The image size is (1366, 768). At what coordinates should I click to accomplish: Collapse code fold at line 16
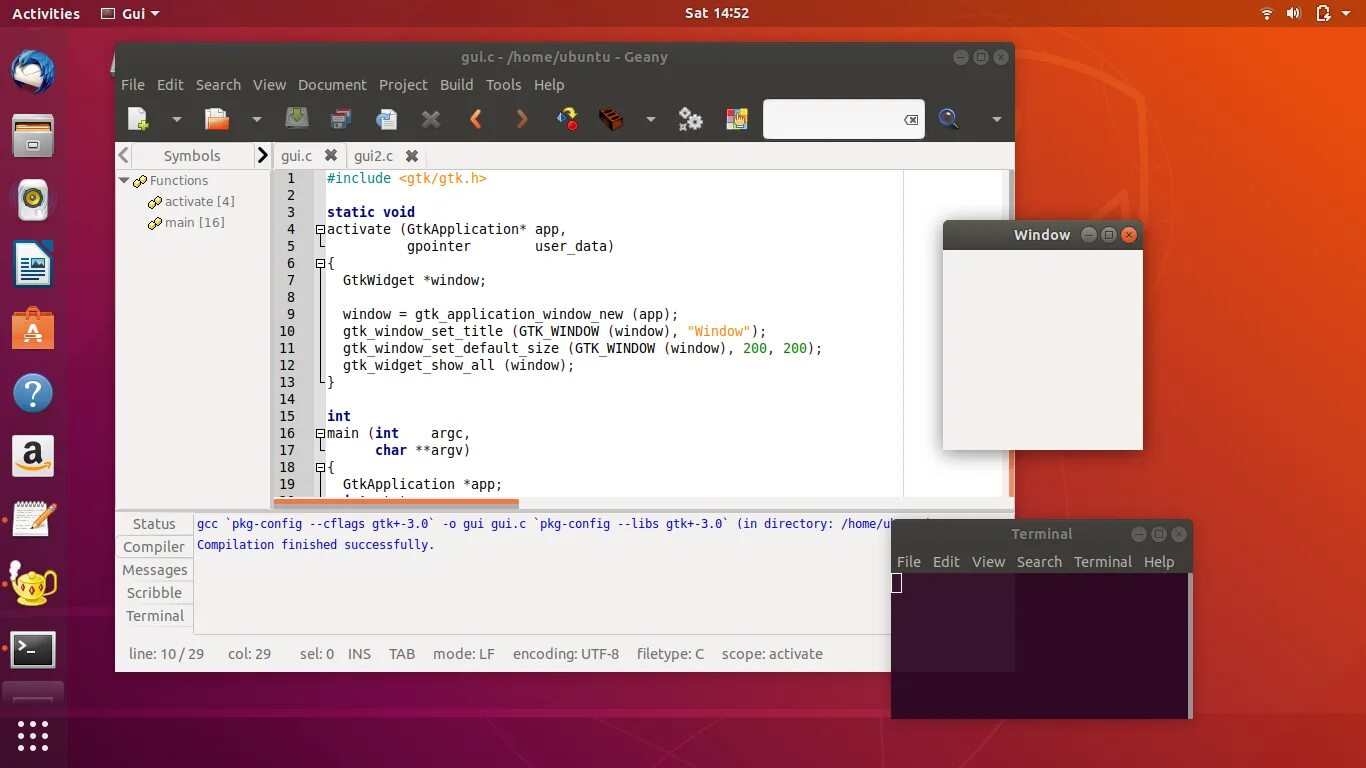click(320, 433)
